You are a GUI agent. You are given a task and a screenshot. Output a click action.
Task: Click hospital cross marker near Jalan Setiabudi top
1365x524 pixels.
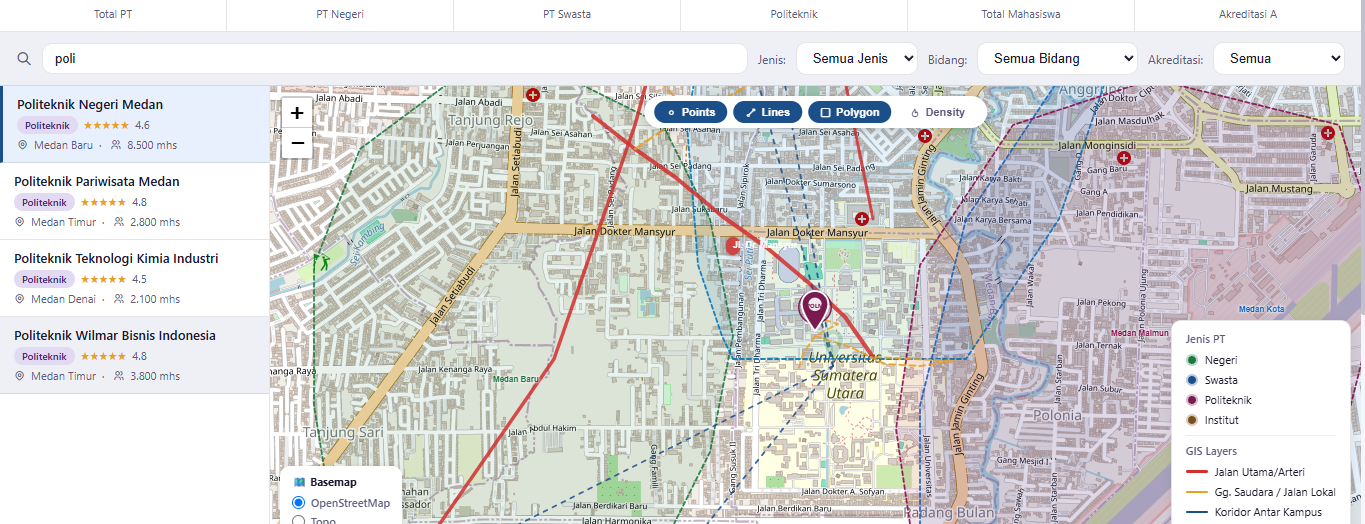pos(532,94)
